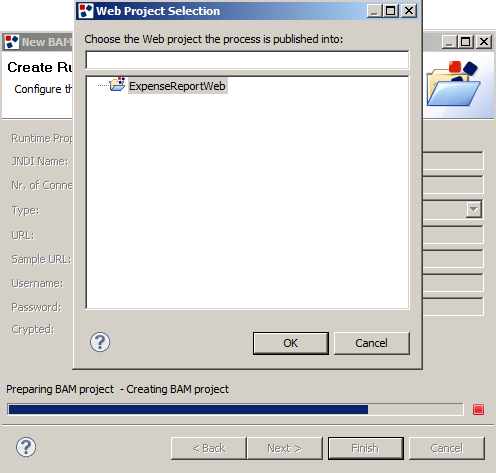The image size is (496, 473).
Task: Click the BAM project progress bar
Action: pyautogui.click(x=235, y=409)
